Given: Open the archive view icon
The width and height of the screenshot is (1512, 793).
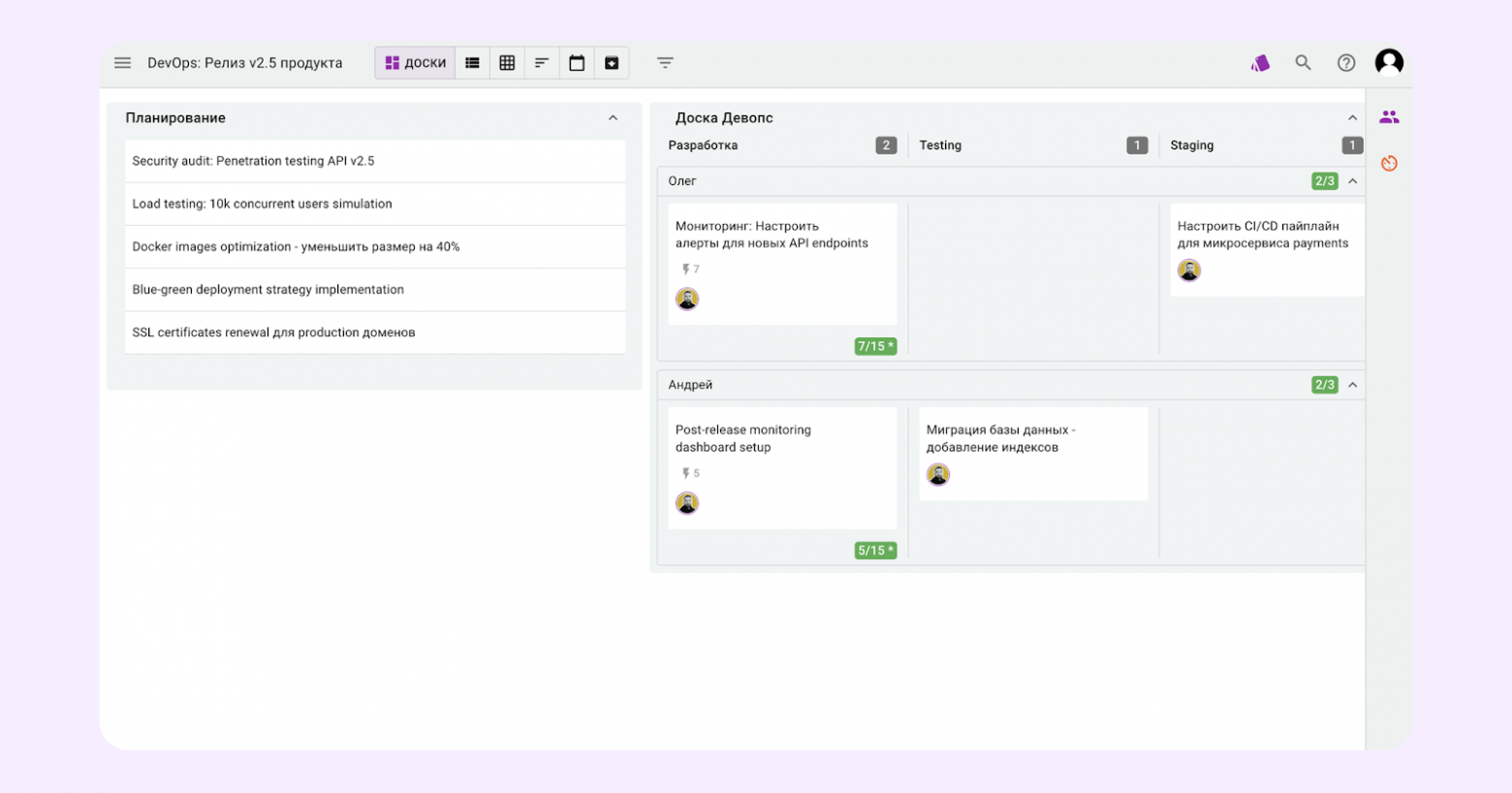Looking at the screenshot, I should tap(612, 63).
